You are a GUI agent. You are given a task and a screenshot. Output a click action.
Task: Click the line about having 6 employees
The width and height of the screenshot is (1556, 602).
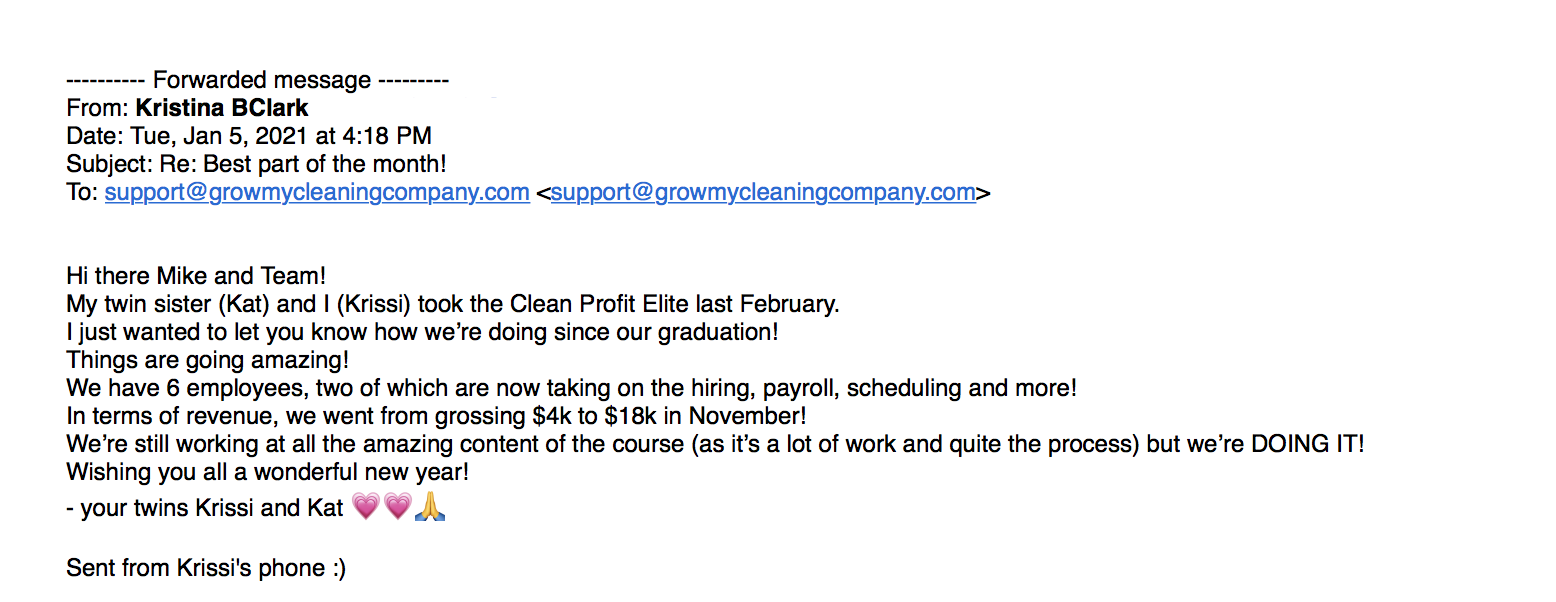click(x=572, y=387)
